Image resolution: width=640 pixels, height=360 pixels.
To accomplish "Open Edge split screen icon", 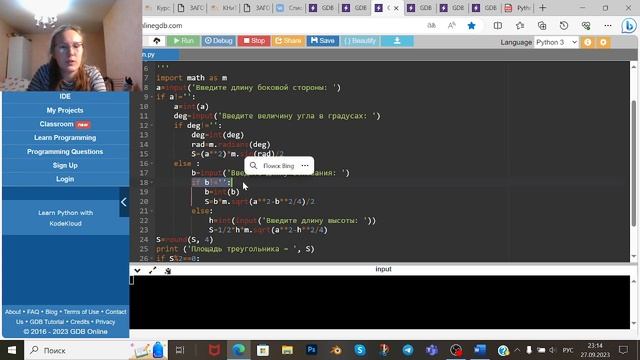I will click(498, 26).
